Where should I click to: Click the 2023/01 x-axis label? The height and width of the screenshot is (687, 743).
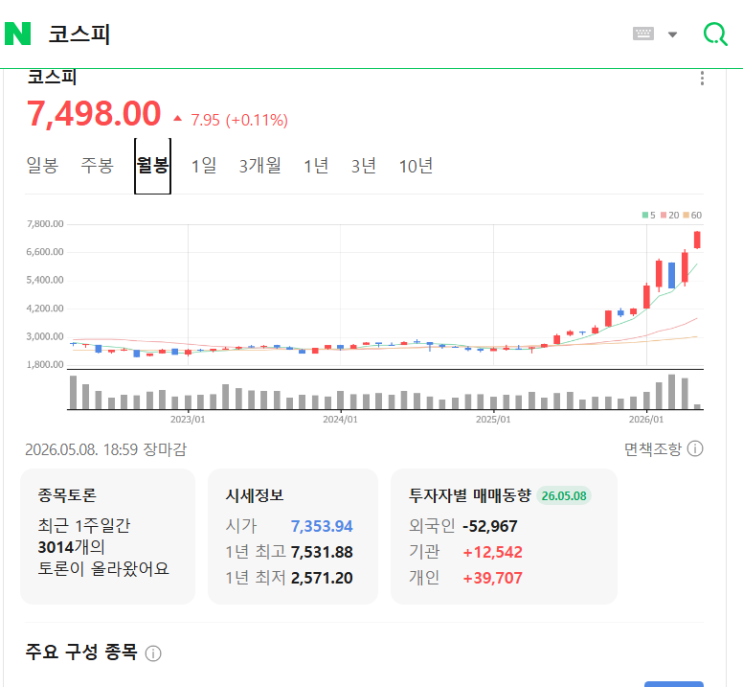pyautogui.click(x=188, y=419)
